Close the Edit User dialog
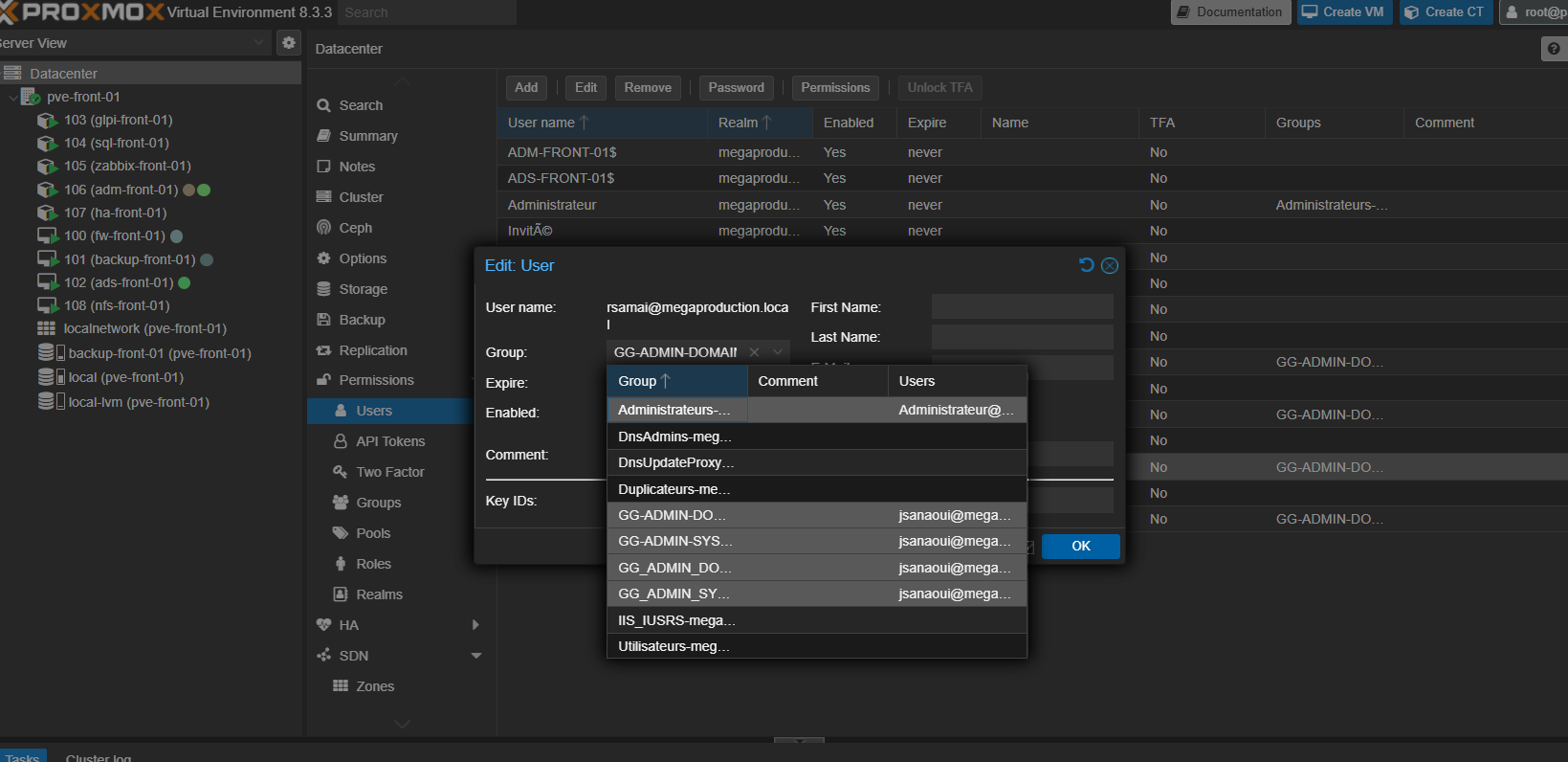This screenshot has height=762, width=1568. [x=1110, y=265]
